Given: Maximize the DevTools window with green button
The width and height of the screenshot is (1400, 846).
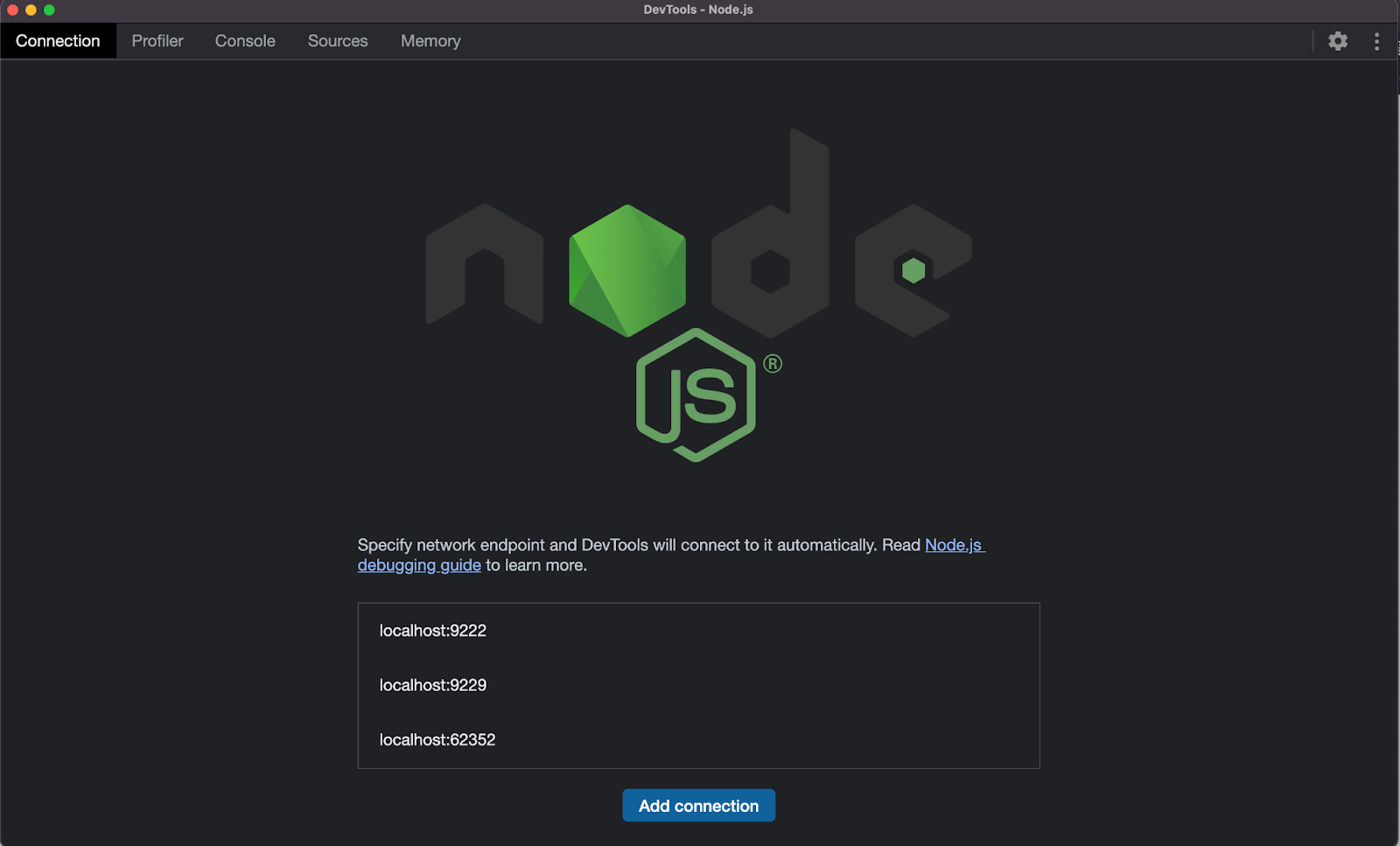Looking at the screenshot, I should point(49,10).
